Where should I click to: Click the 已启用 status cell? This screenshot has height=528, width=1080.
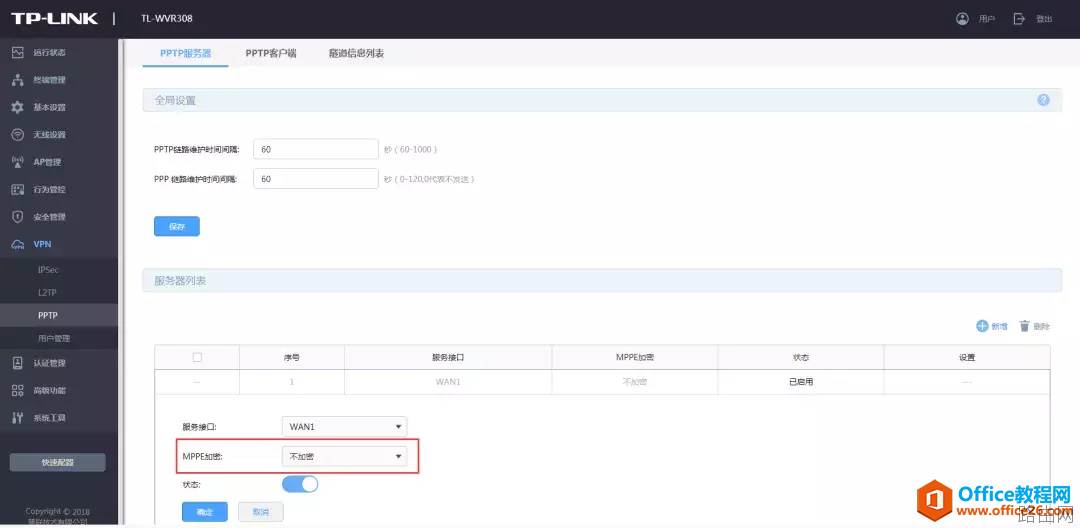(801, 382)
